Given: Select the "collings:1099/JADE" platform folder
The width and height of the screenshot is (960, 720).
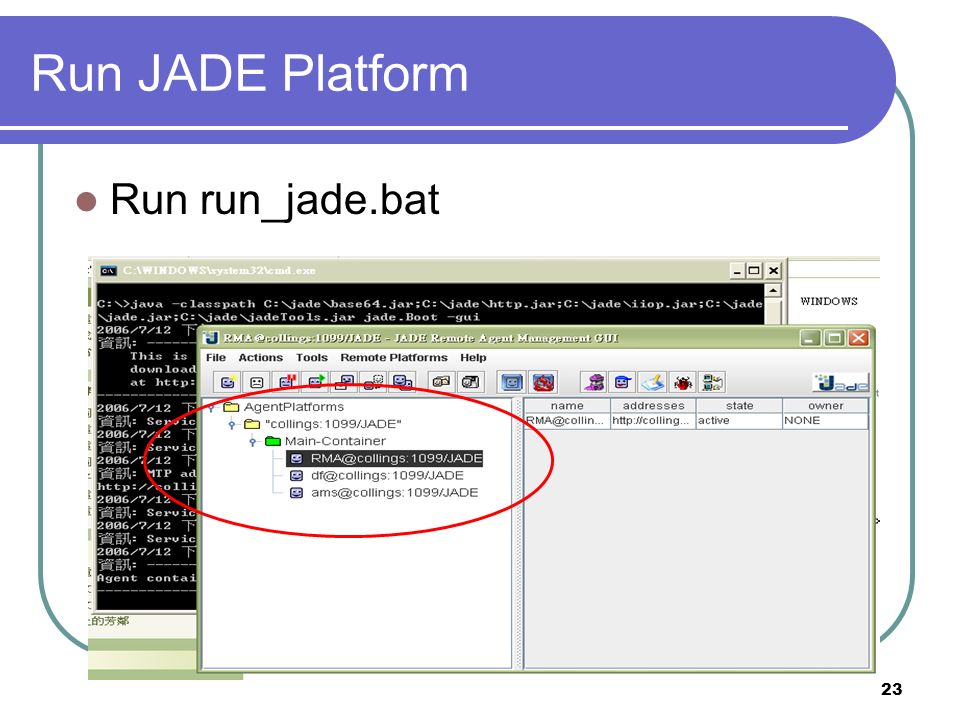Looking at the screenshot, I should click(323, 424).
